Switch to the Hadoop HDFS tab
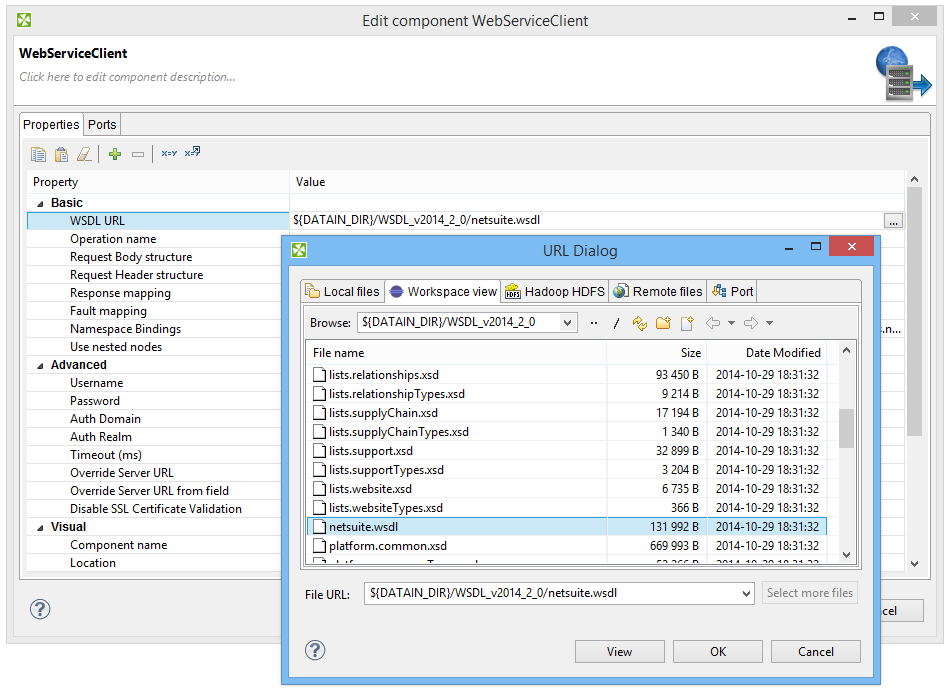Screen dimensions: 949x690 tap(555, 292)
